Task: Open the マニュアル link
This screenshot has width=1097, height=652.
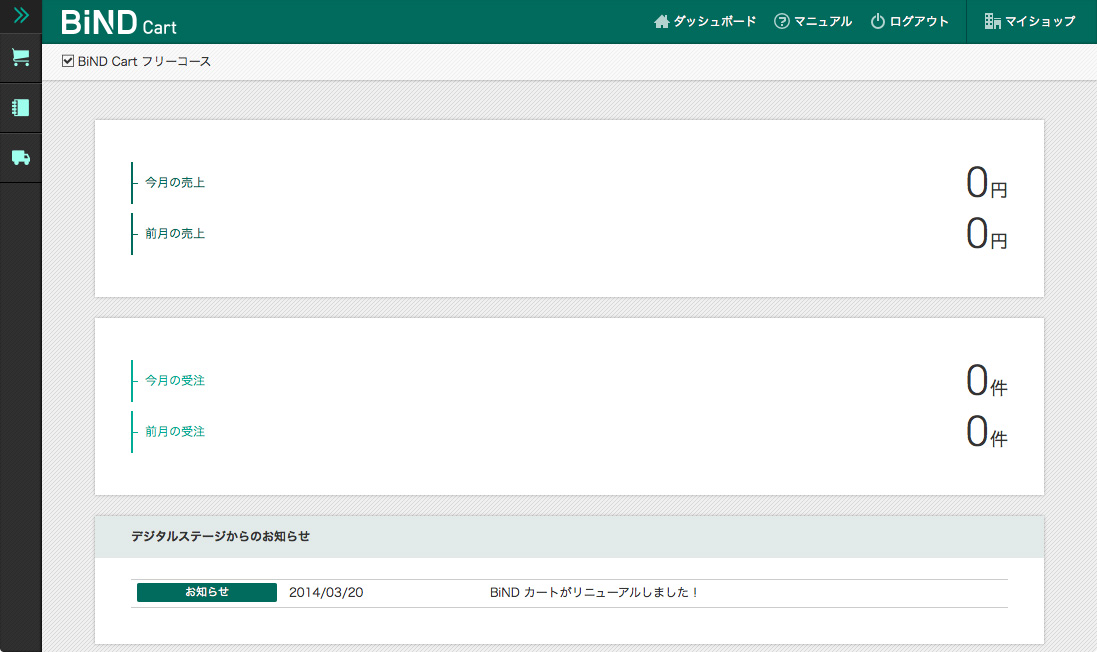Action: [x=823, y=22]
